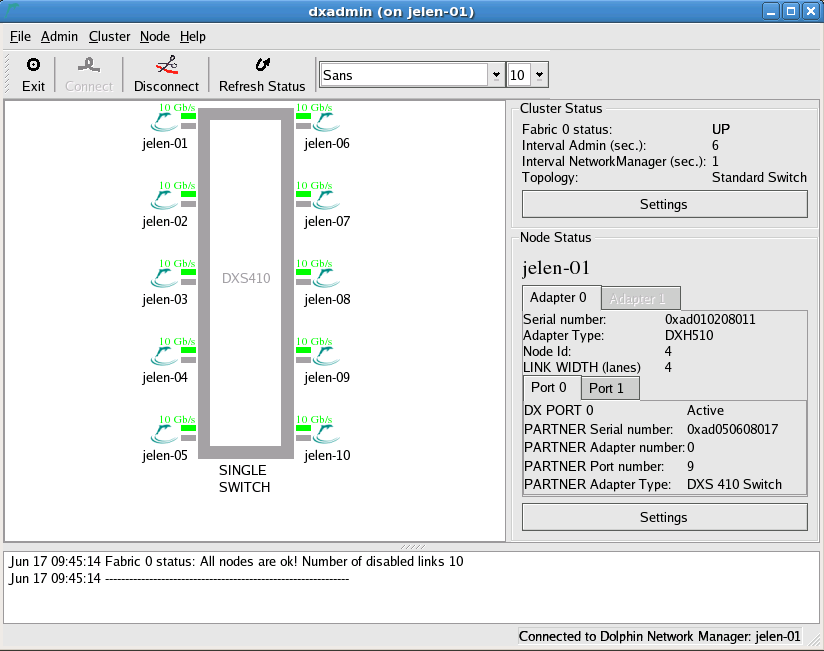This screenshot has width=824, height=651.
Task: Click the green link indicator of jelen-05
Action: point(189,428)
